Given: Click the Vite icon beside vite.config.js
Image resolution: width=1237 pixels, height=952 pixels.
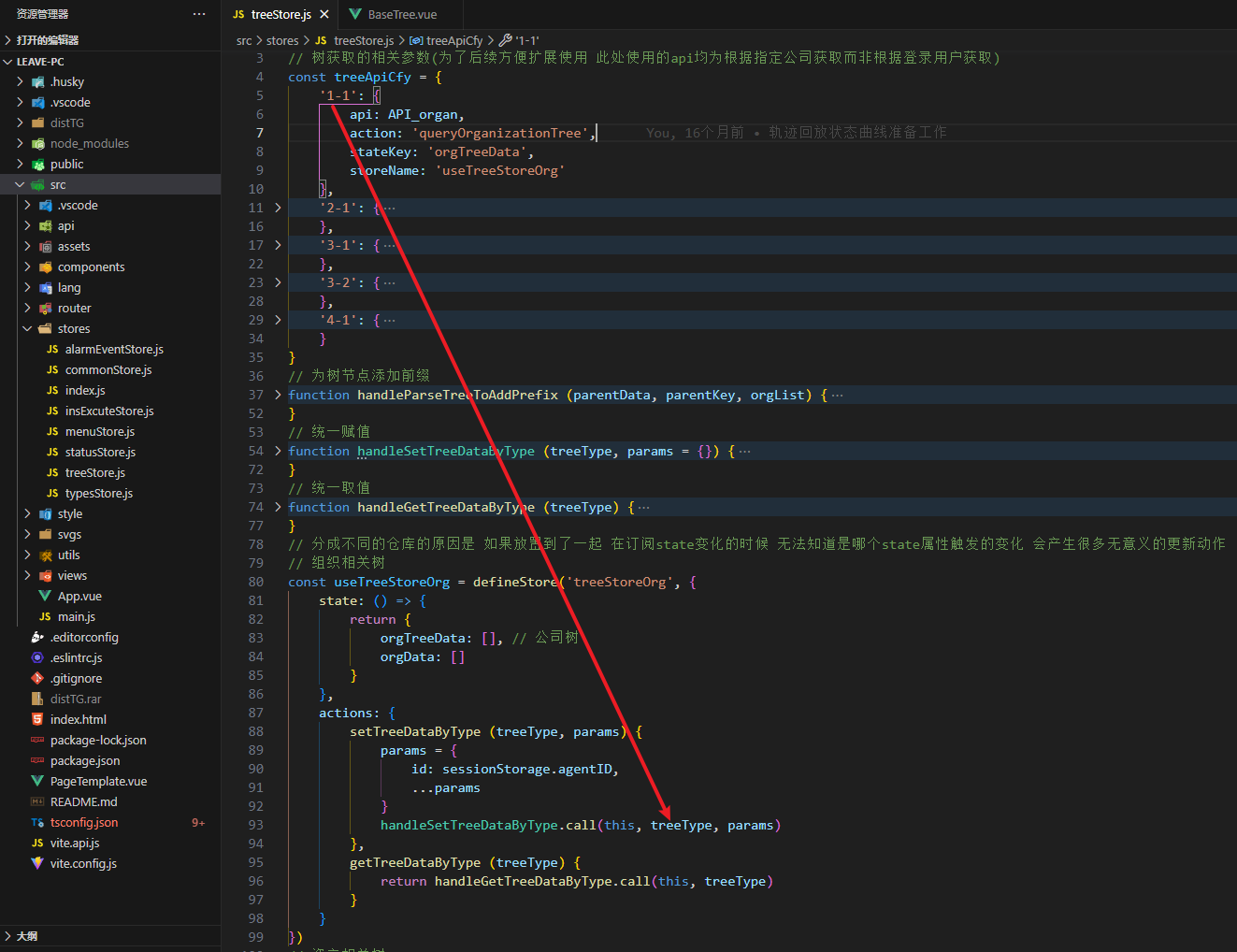Looking at the screenshot, I should tap(37, 864).
